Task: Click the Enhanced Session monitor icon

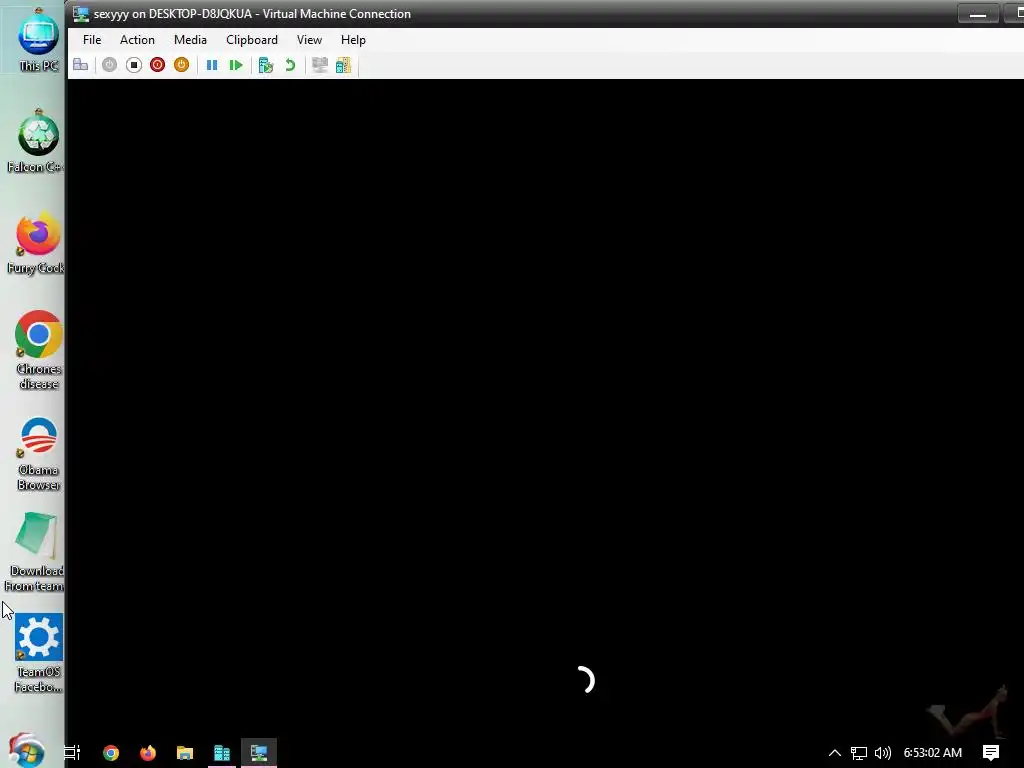Action: point(319,65)
